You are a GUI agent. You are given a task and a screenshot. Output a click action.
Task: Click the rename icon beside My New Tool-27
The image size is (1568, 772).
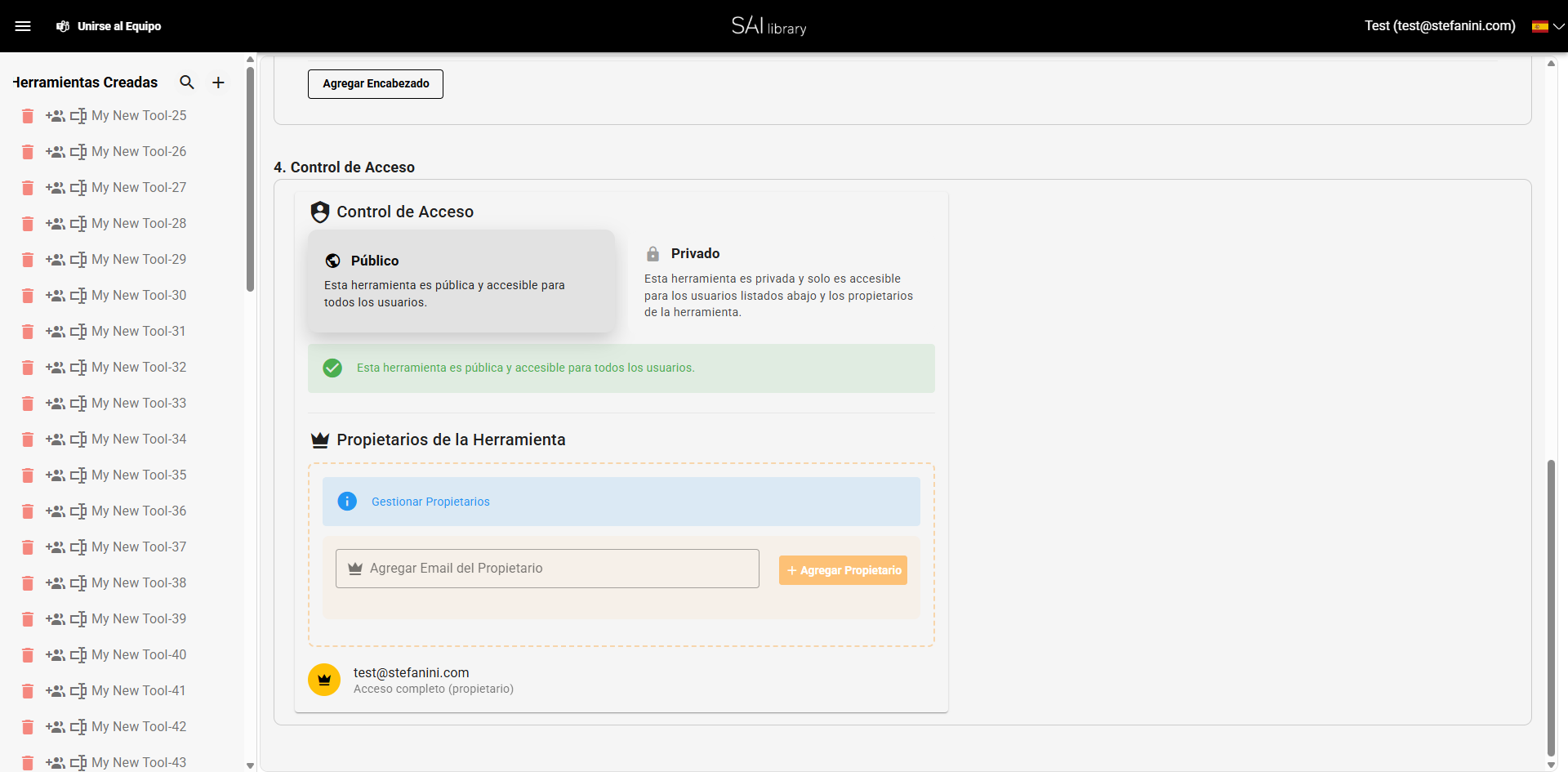78,188
